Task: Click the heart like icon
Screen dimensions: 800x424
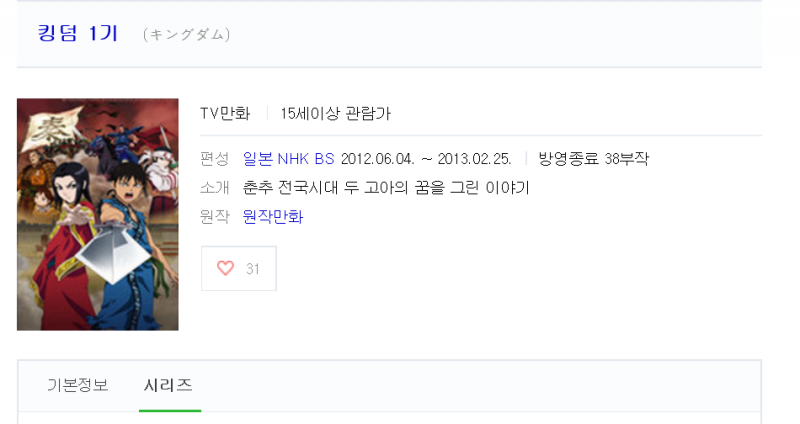Action: click(x=225, y=268)
